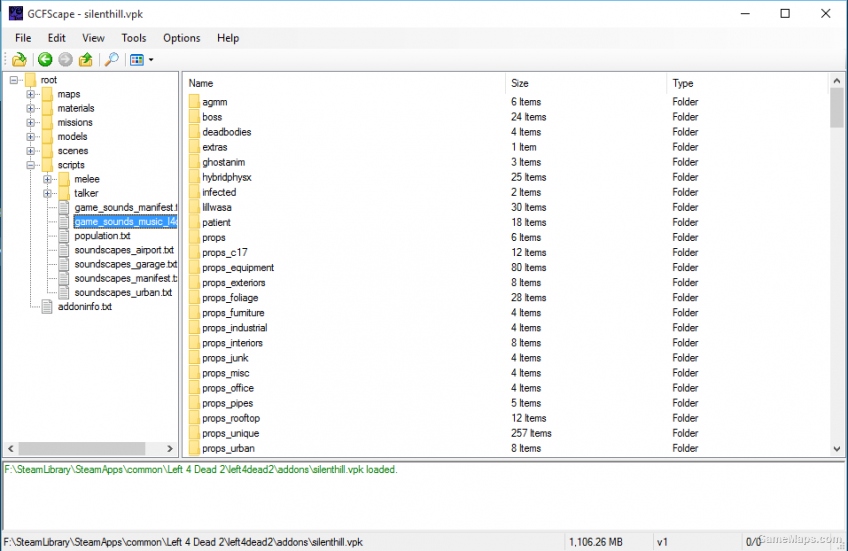The image size is (848, 551).
Task: Click the Up one folder icon
Action: coord(86,60)
